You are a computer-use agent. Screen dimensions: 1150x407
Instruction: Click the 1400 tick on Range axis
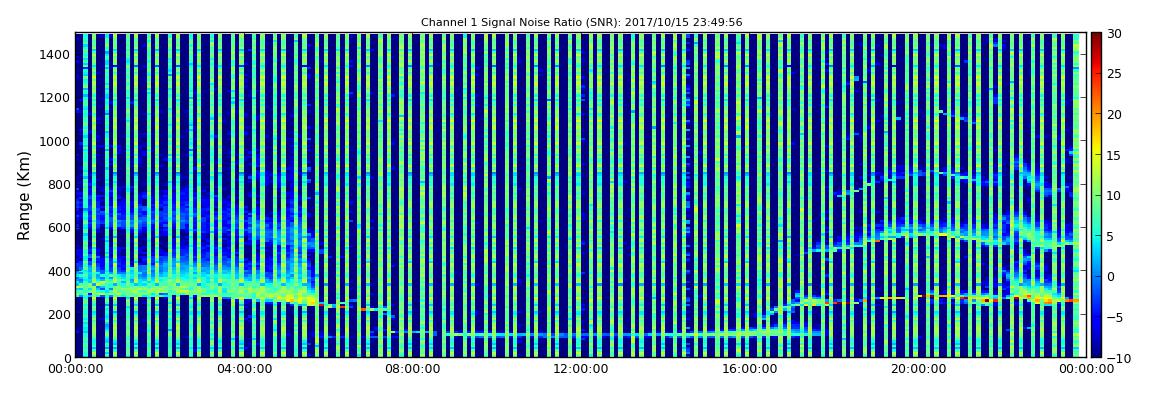click(56, 55)
